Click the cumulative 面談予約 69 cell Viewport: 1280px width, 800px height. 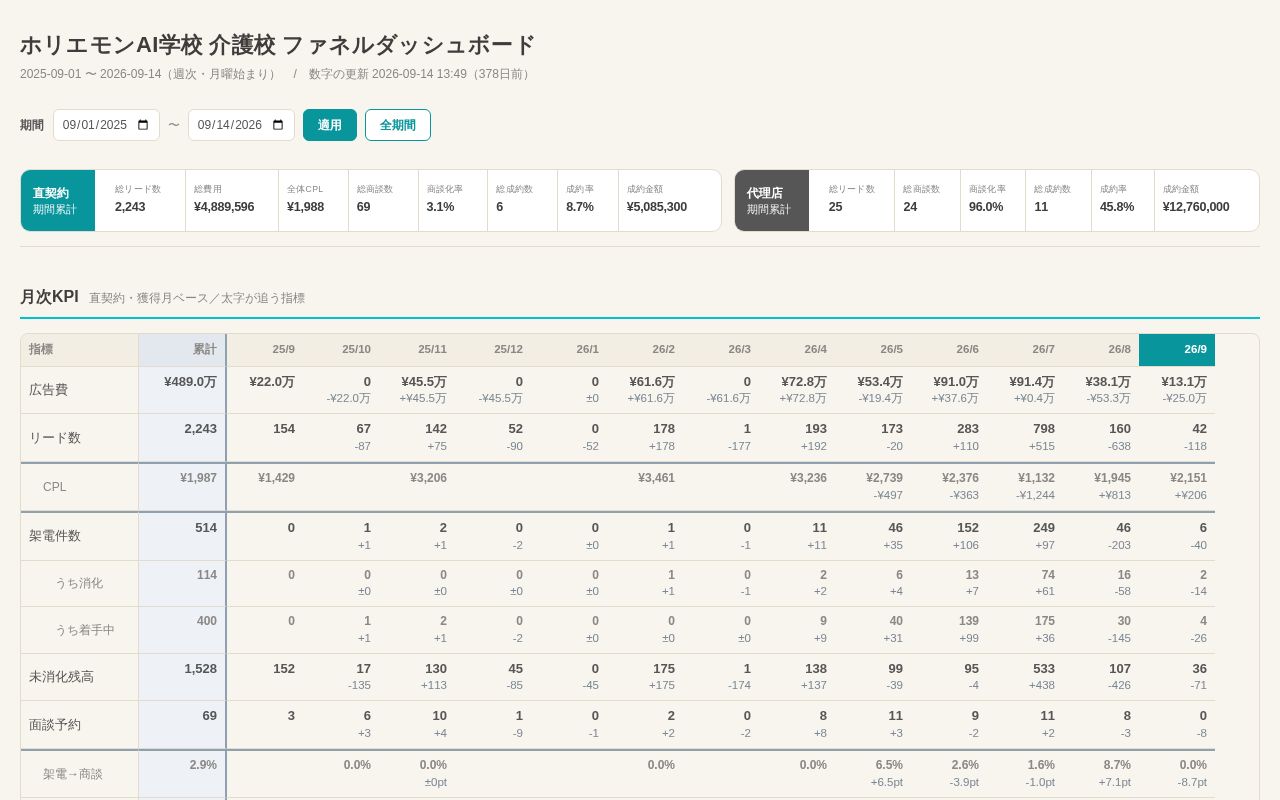coord(182,724)
